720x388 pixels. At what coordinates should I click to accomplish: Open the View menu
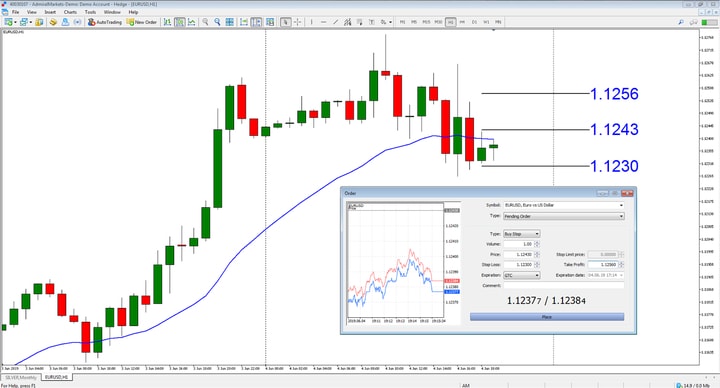tap(32, 12)
